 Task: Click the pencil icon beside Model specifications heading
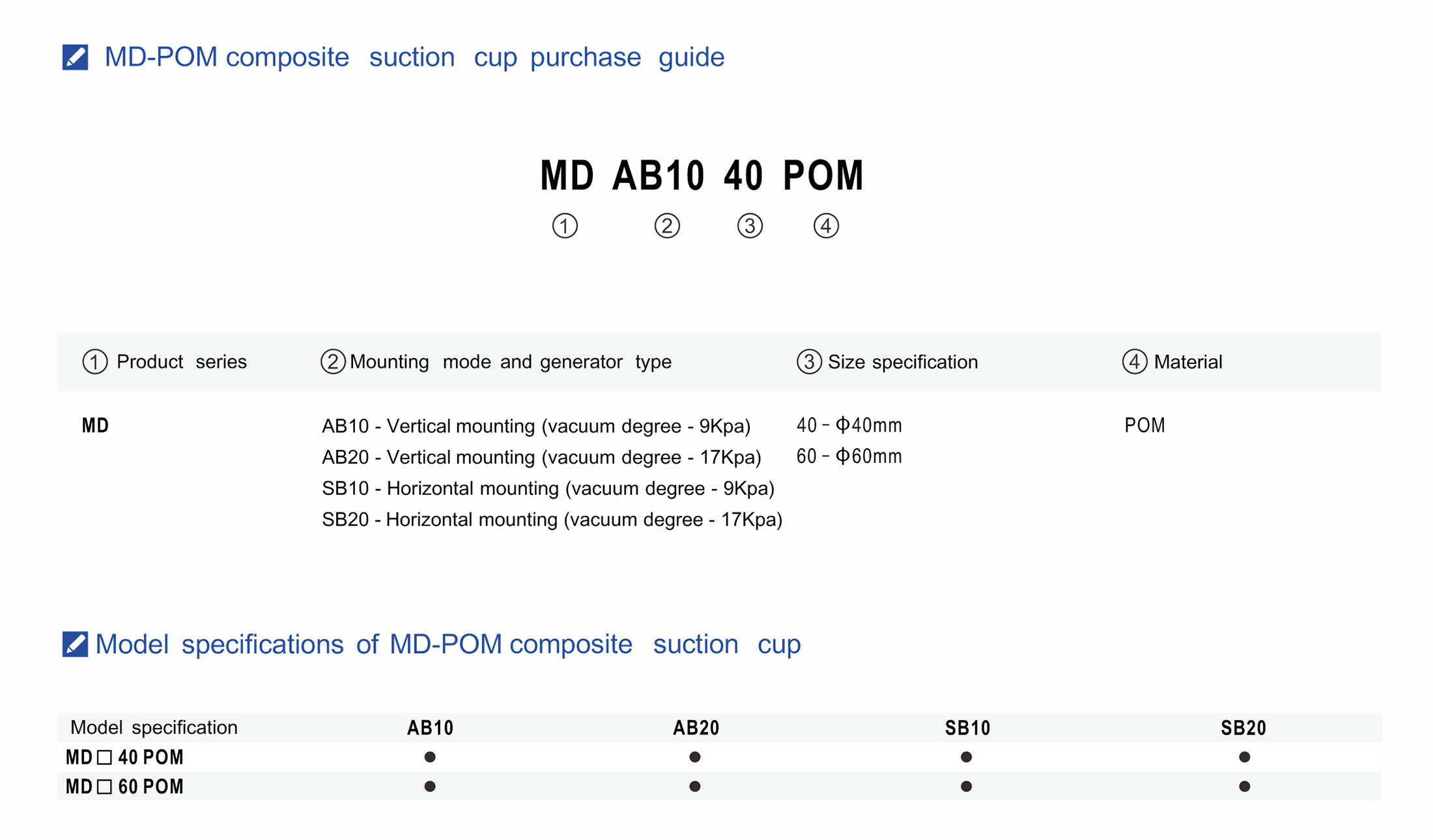[75, 644]
